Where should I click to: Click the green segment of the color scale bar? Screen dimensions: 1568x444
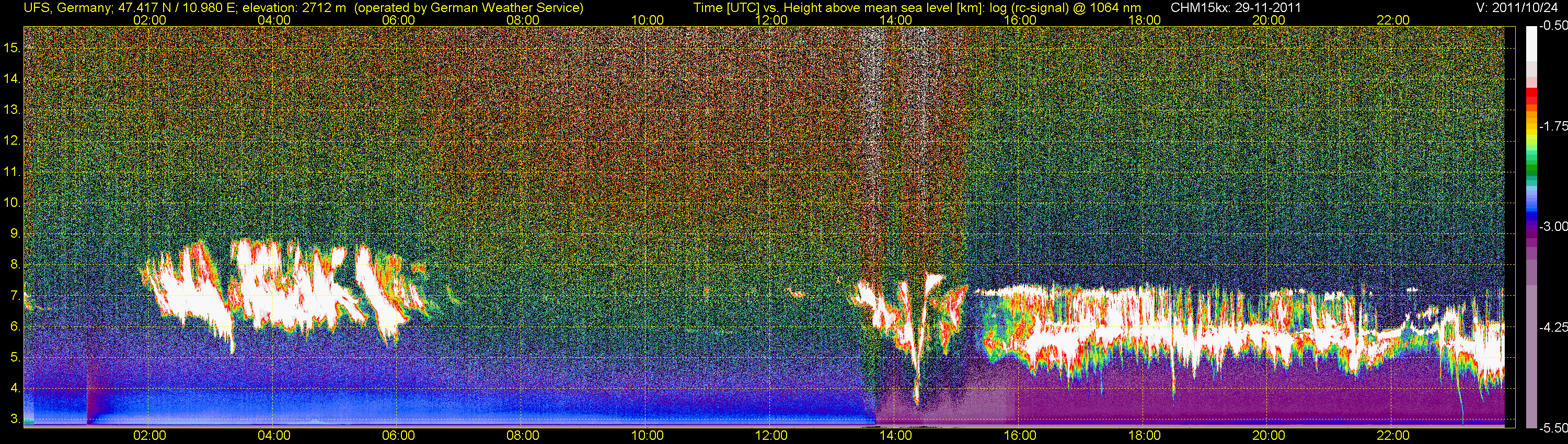click(x=1531, y=167)
